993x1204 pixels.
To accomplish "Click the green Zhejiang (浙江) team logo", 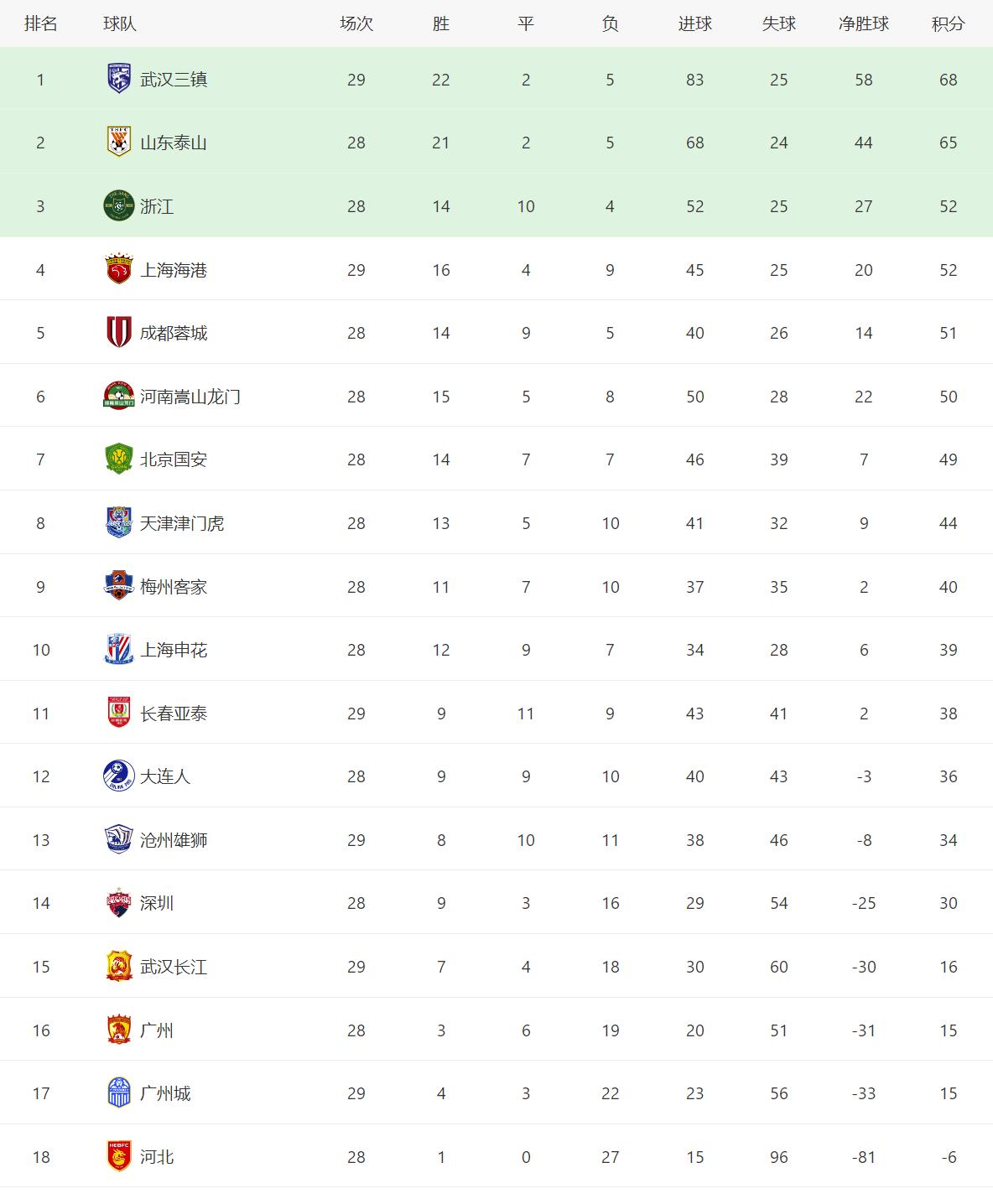I will 119,206.
